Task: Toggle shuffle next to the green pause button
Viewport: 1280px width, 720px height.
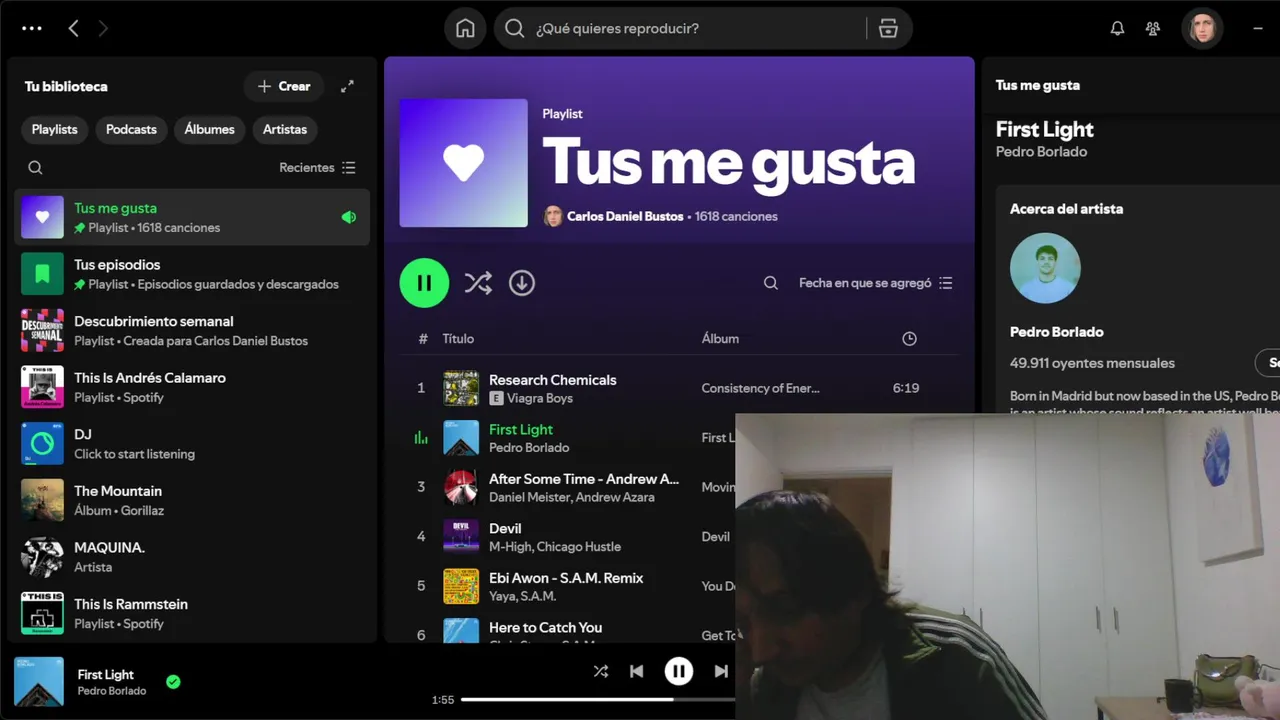Action: point(478,283)
